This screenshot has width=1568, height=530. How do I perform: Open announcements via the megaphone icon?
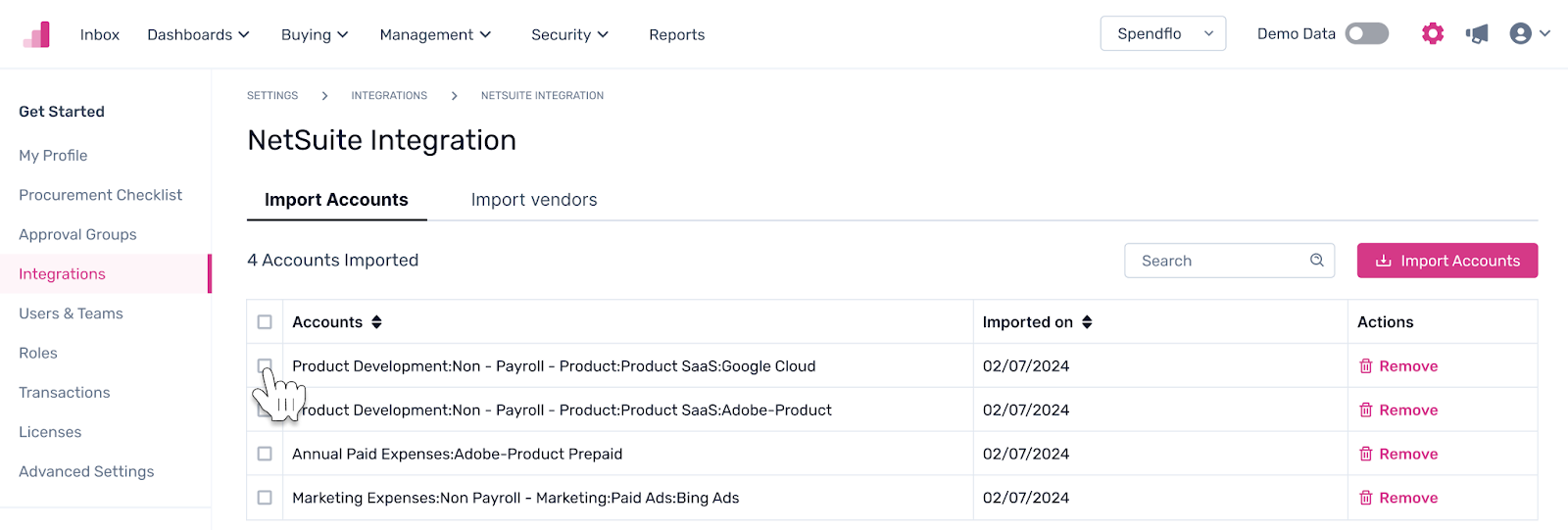(1477, 34)
